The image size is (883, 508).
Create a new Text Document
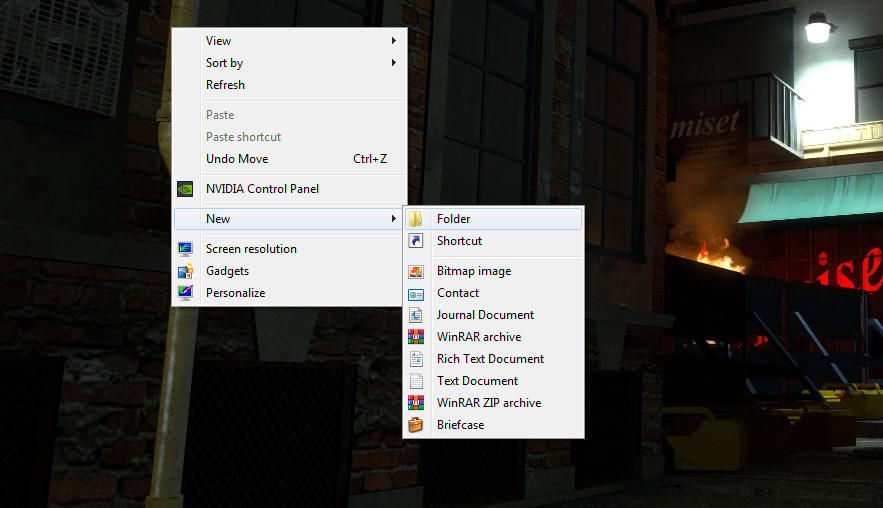pos(493,381)
